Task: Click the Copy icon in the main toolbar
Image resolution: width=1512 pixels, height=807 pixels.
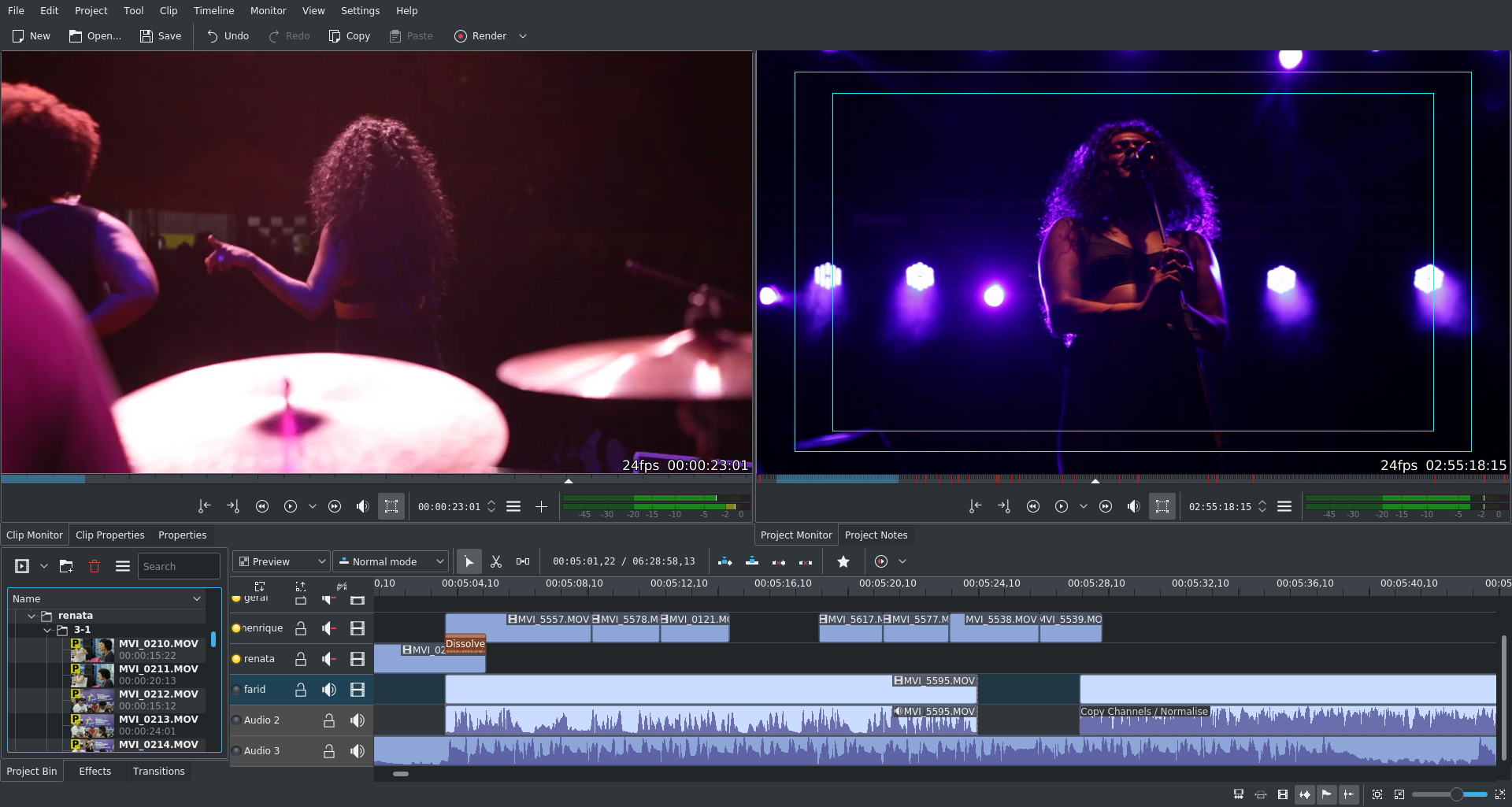Action: click(349, 35)
